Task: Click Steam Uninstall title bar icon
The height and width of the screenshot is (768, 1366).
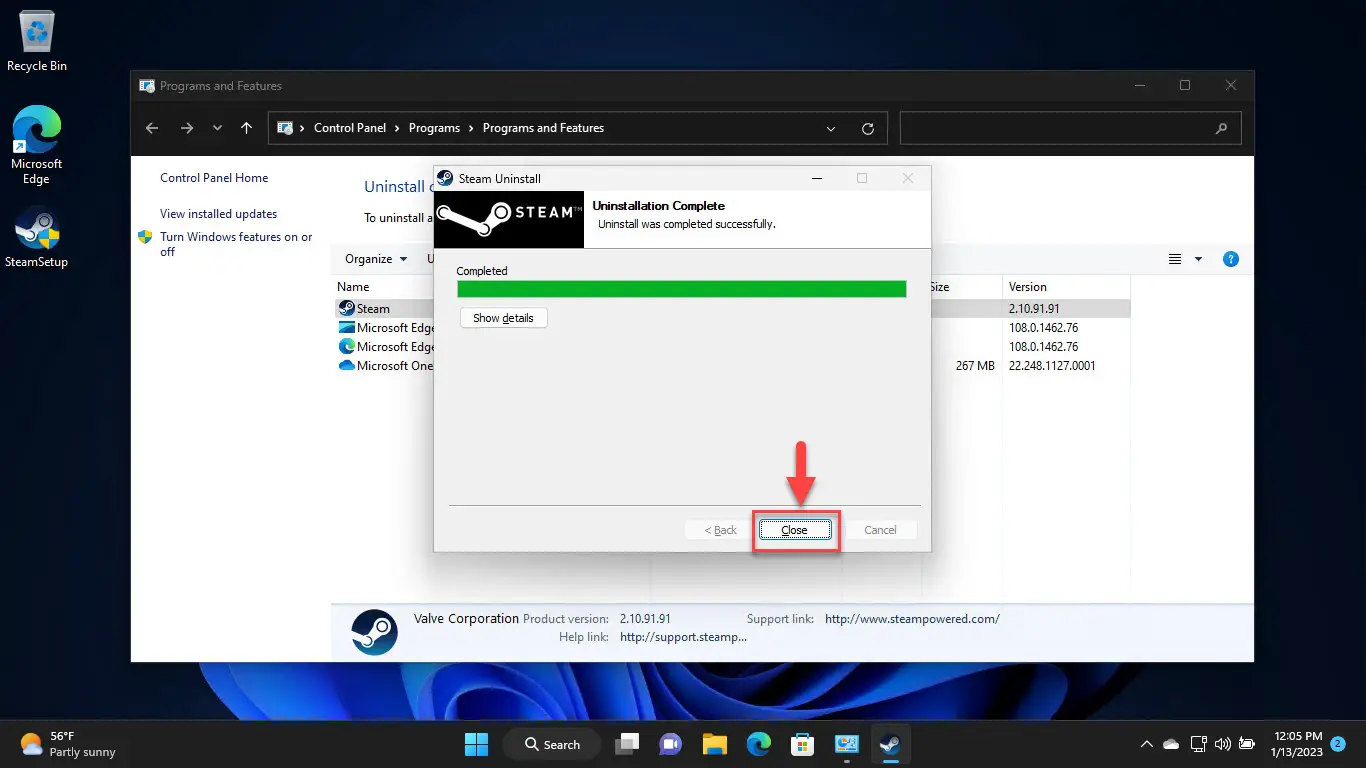Action: pyautogui.click(x=446, y=178)
